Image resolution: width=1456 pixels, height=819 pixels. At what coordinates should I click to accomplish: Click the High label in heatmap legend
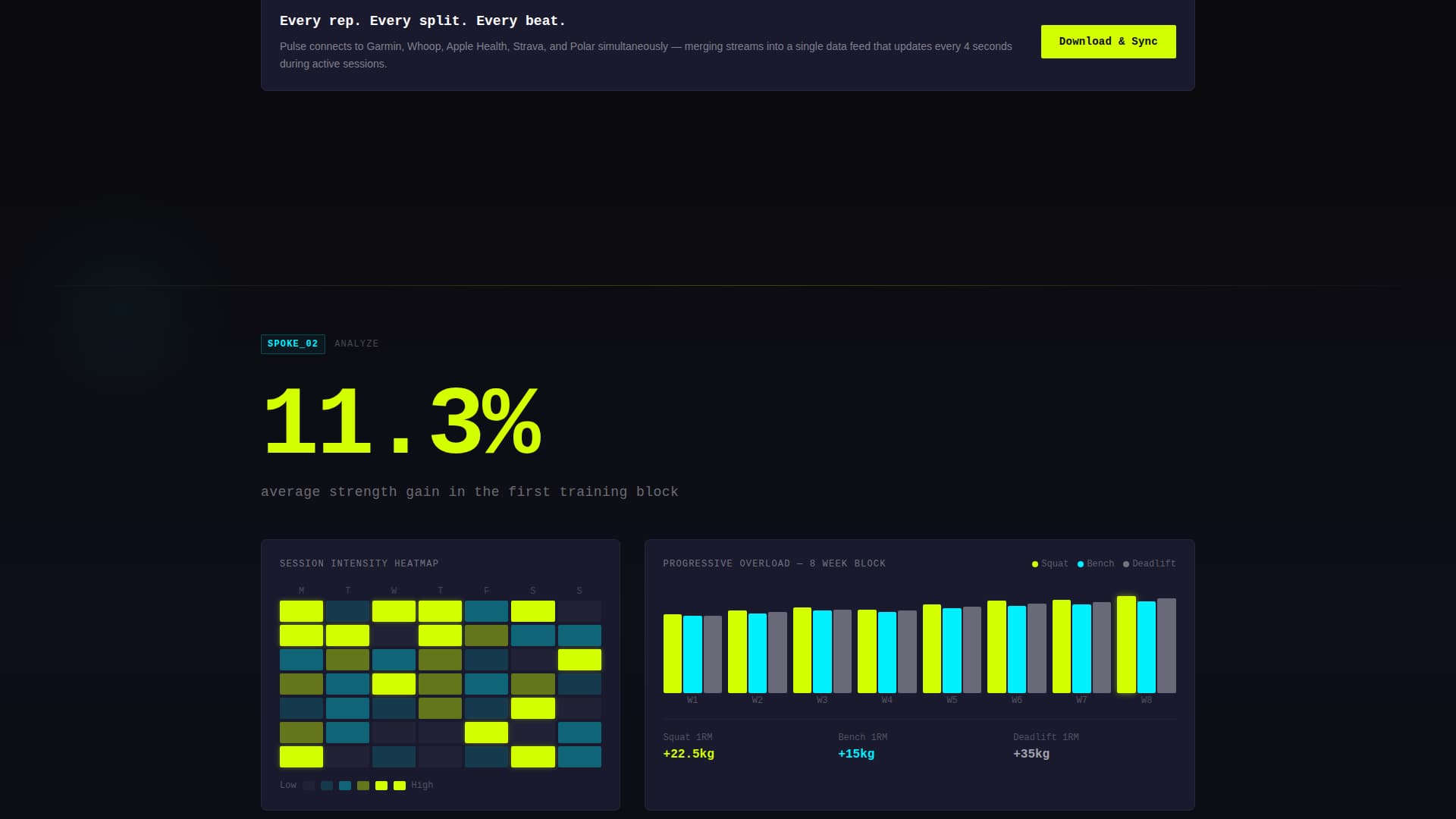pos(422,786)
